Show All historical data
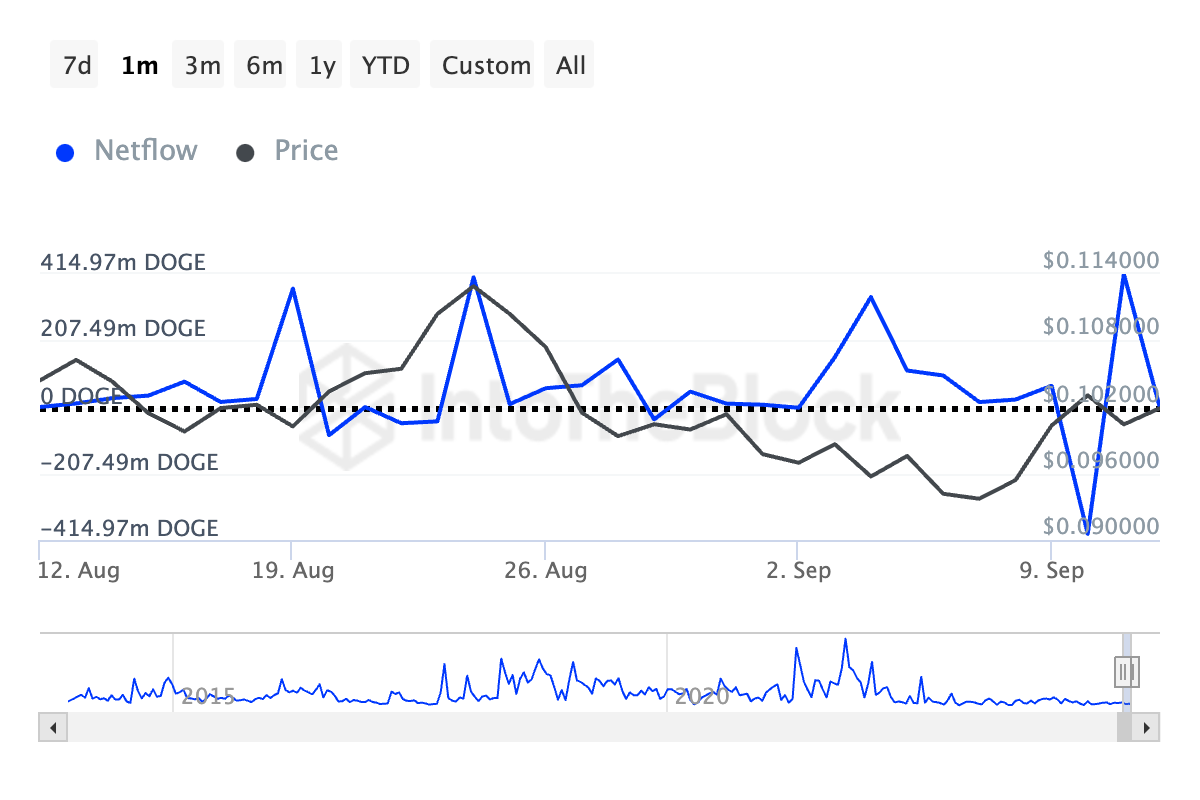This screenshot has height=800, width=1200. [571, 66]
